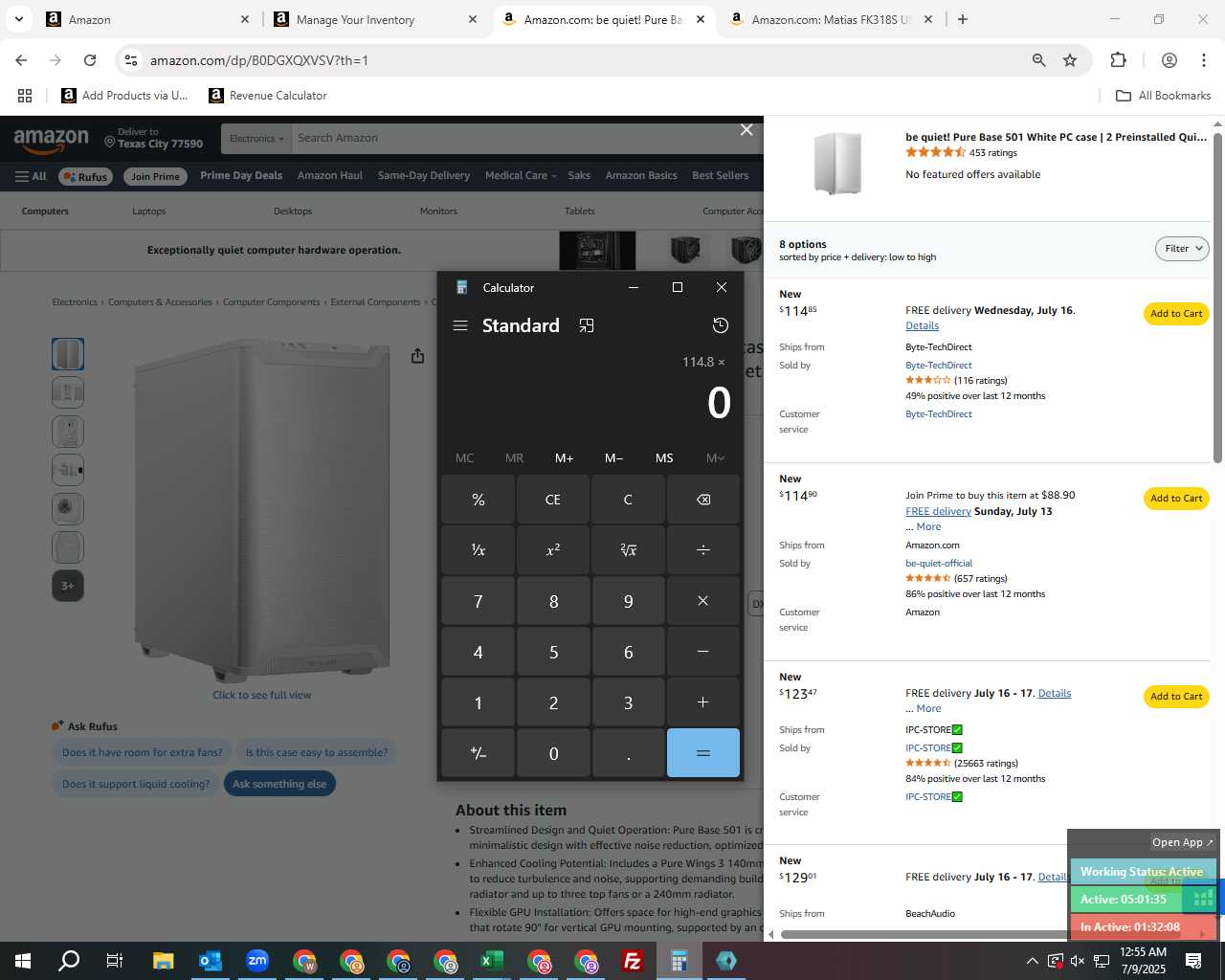The width and height of the screenshot is (1225, 980).
Task: Click the minus key in Calculator
Action: click(703, 652)
